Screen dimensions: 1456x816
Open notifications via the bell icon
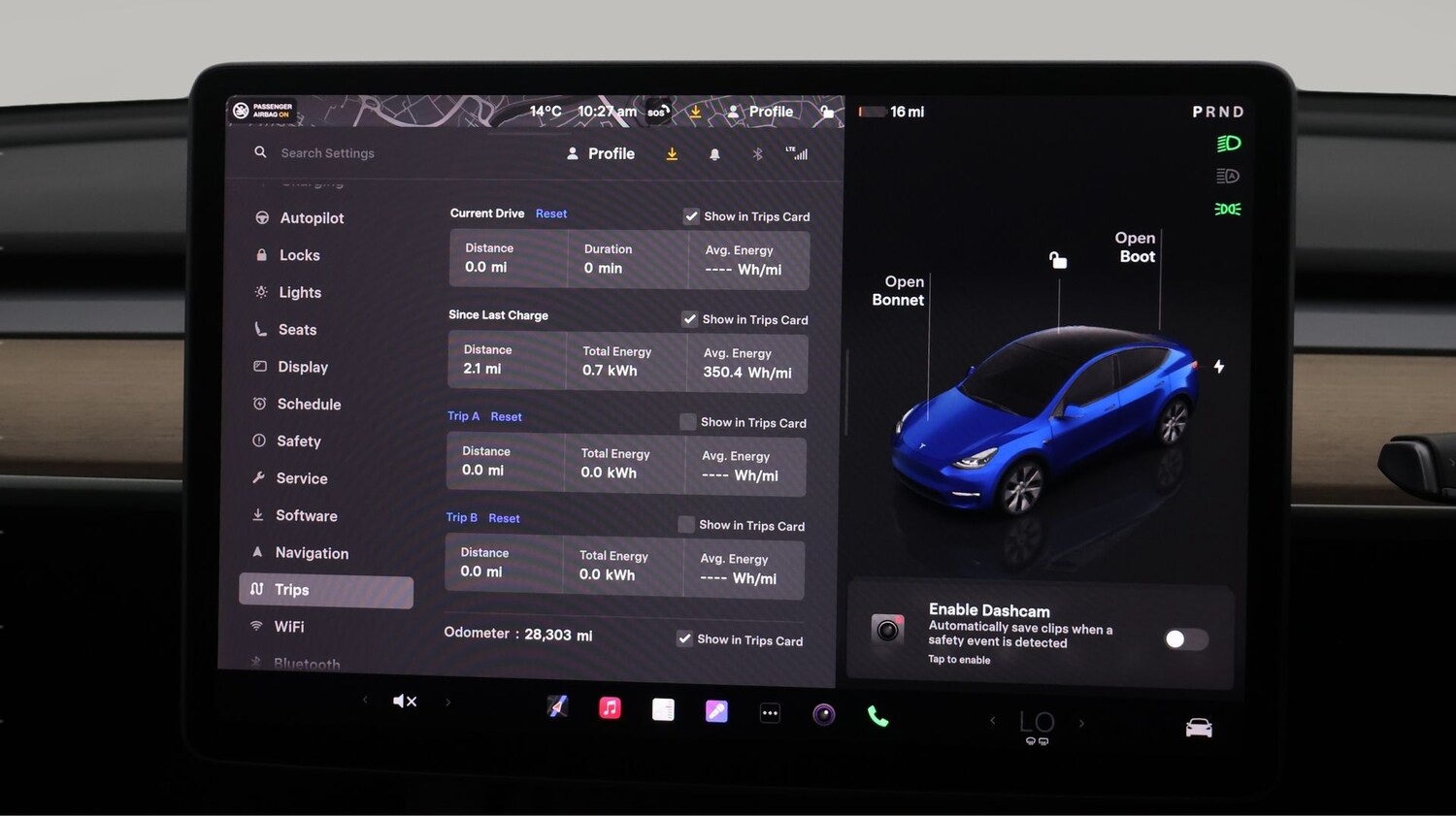click(x=715, y=153)
